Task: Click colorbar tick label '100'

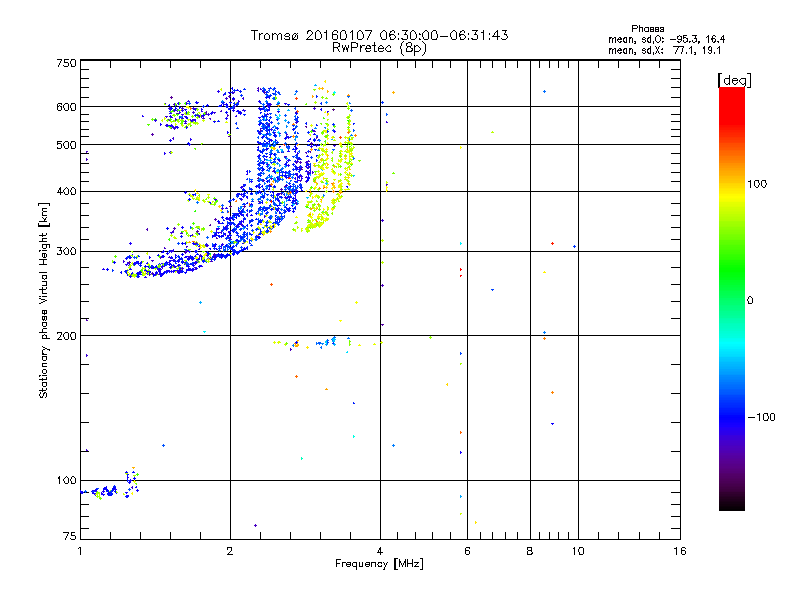Action: [757, 184]
